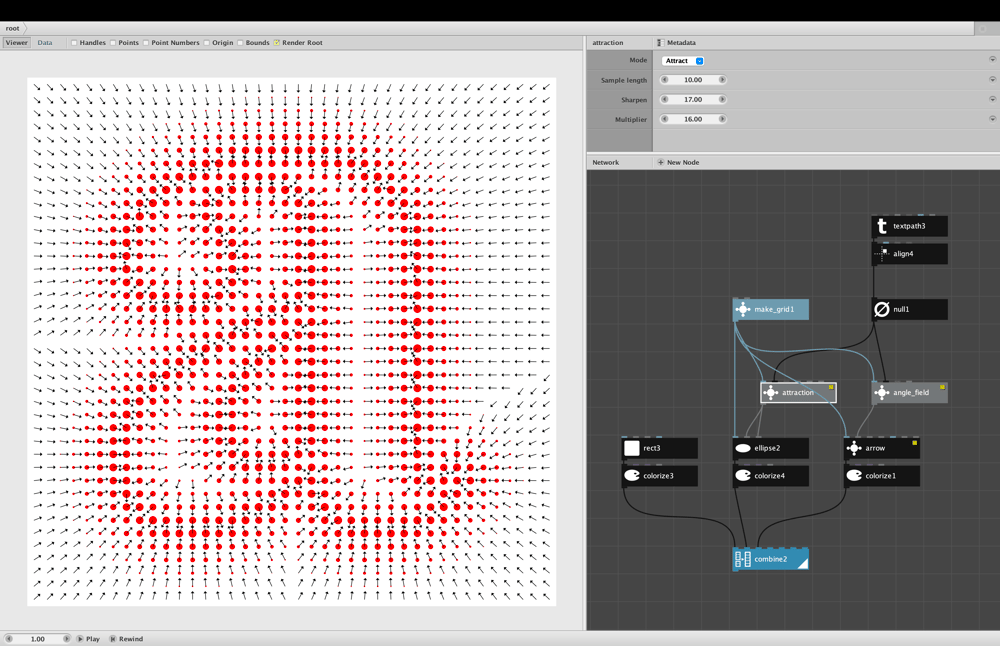Select the align4 node
Viewport: 1000px width, 646px height.
pyautogui.click(x=909, y=254)
